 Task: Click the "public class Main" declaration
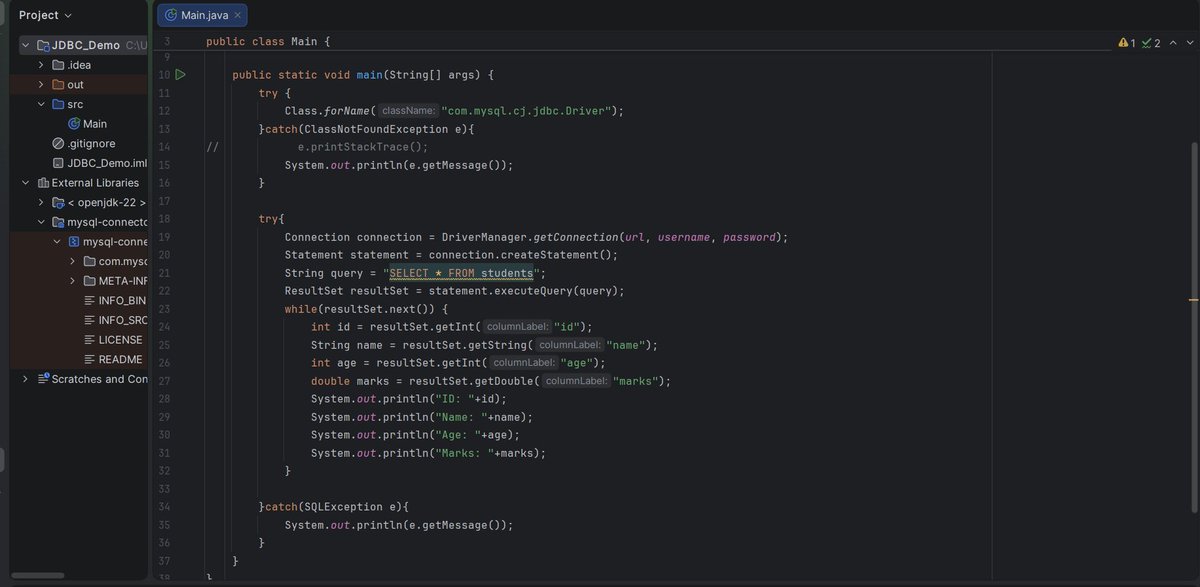(268, 41)
